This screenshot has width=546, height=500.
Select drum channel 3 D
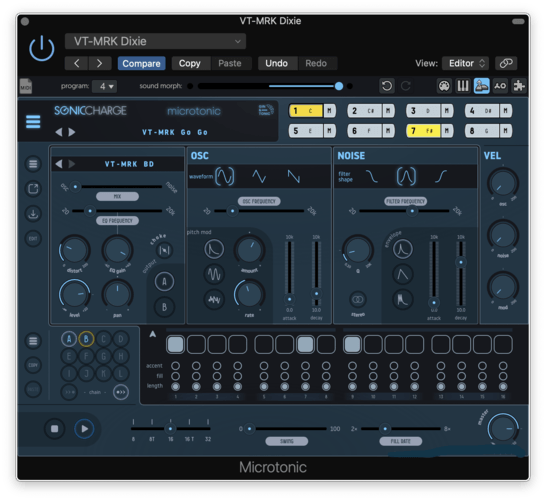coord(424,111)
